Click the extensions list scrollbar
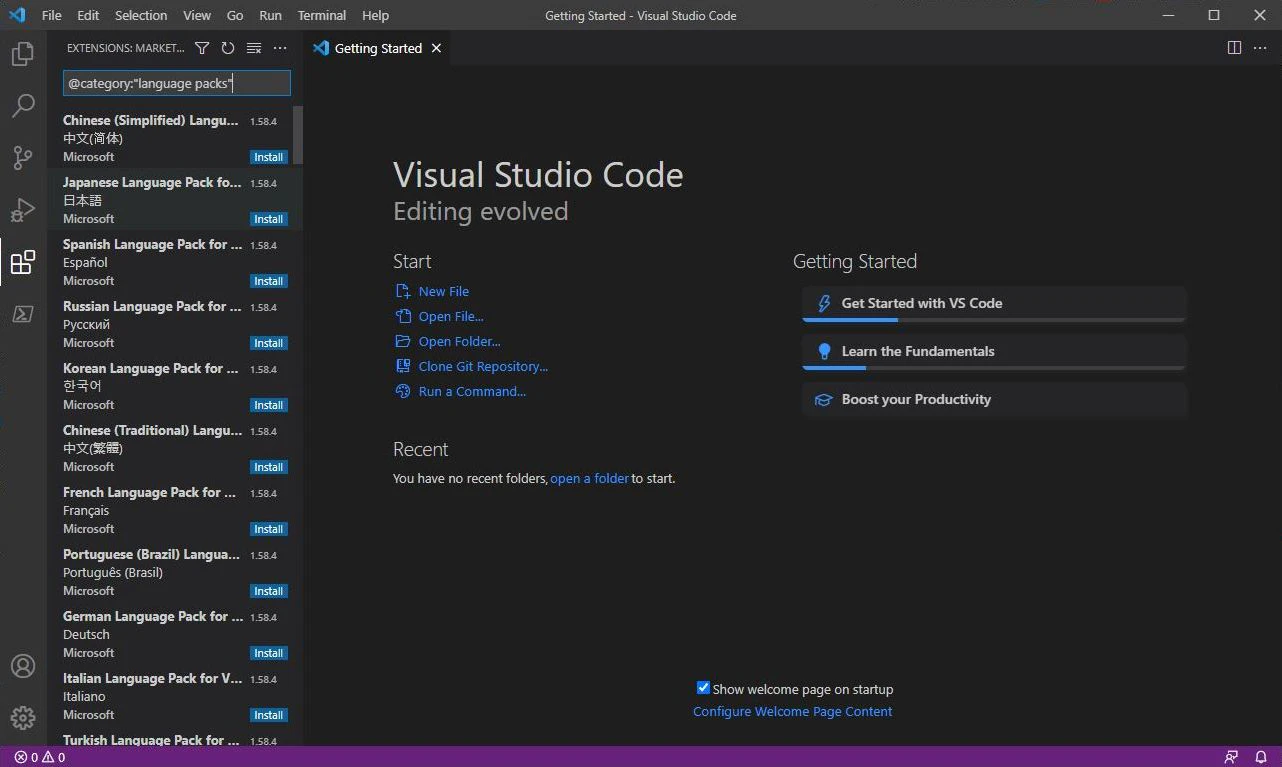 (298, 135)
